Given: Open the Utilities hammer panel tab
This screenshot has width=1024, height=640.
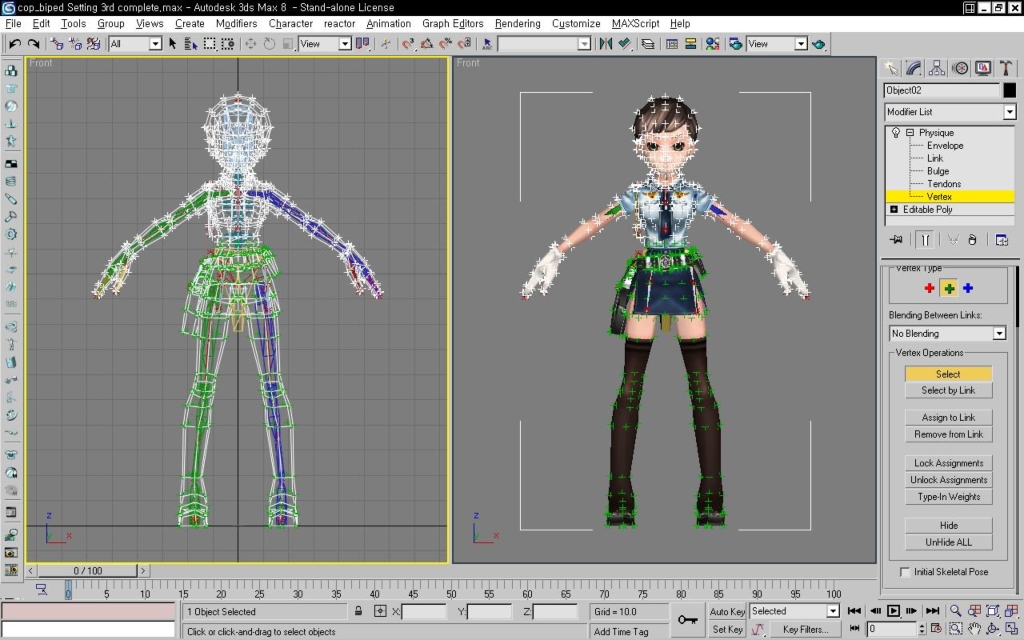Looking at the screenshot, I should point(1006,68).
